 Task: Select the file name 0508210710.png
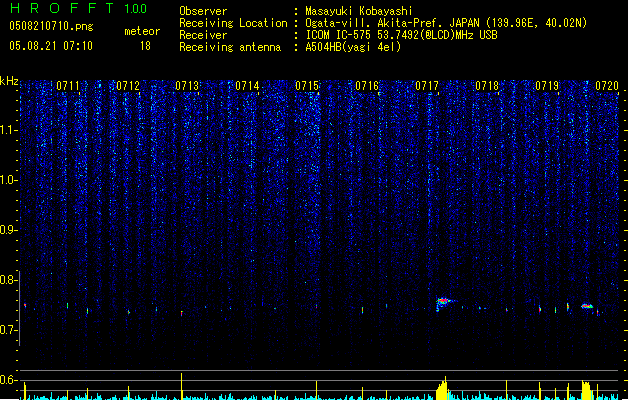[51, 26]
